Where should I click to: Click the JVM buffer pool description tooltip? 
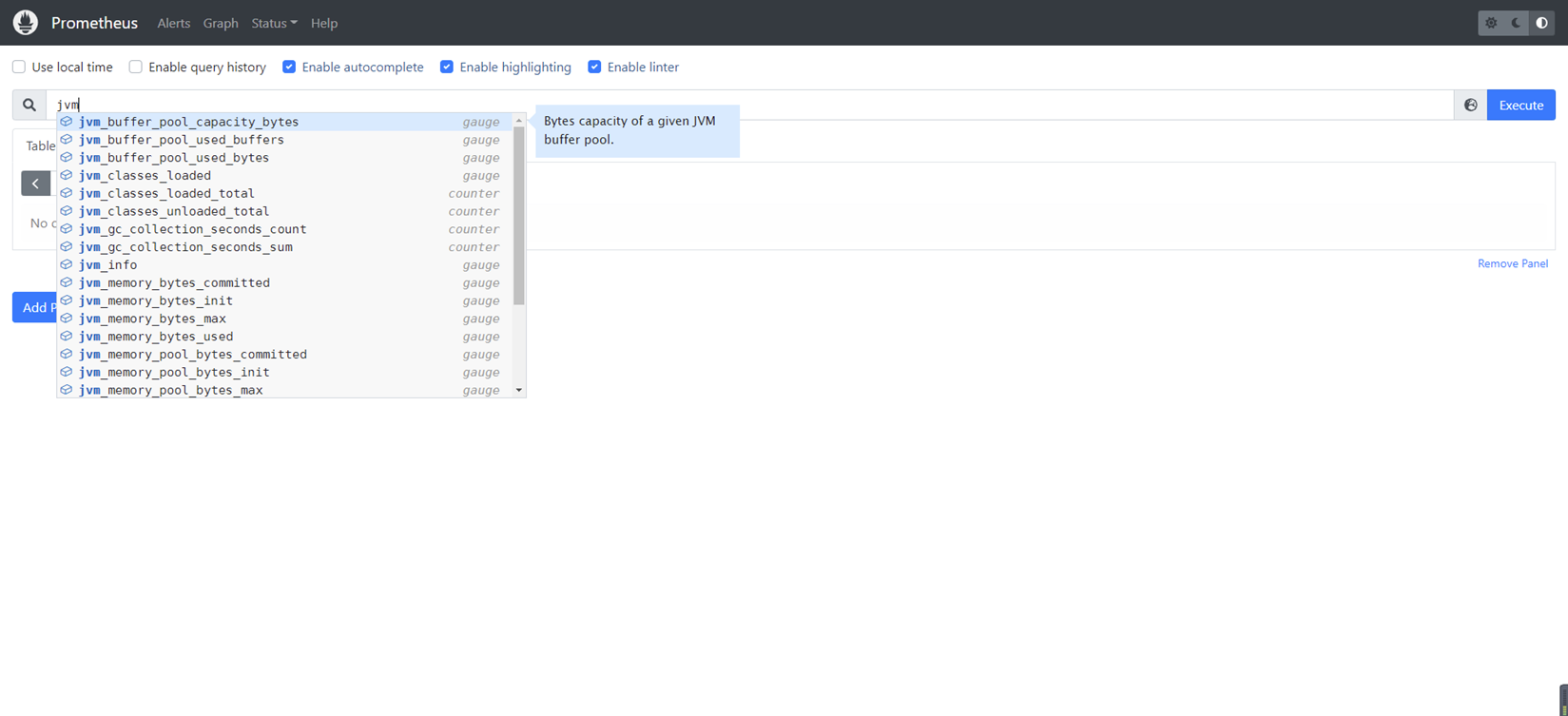coord(637,130)
